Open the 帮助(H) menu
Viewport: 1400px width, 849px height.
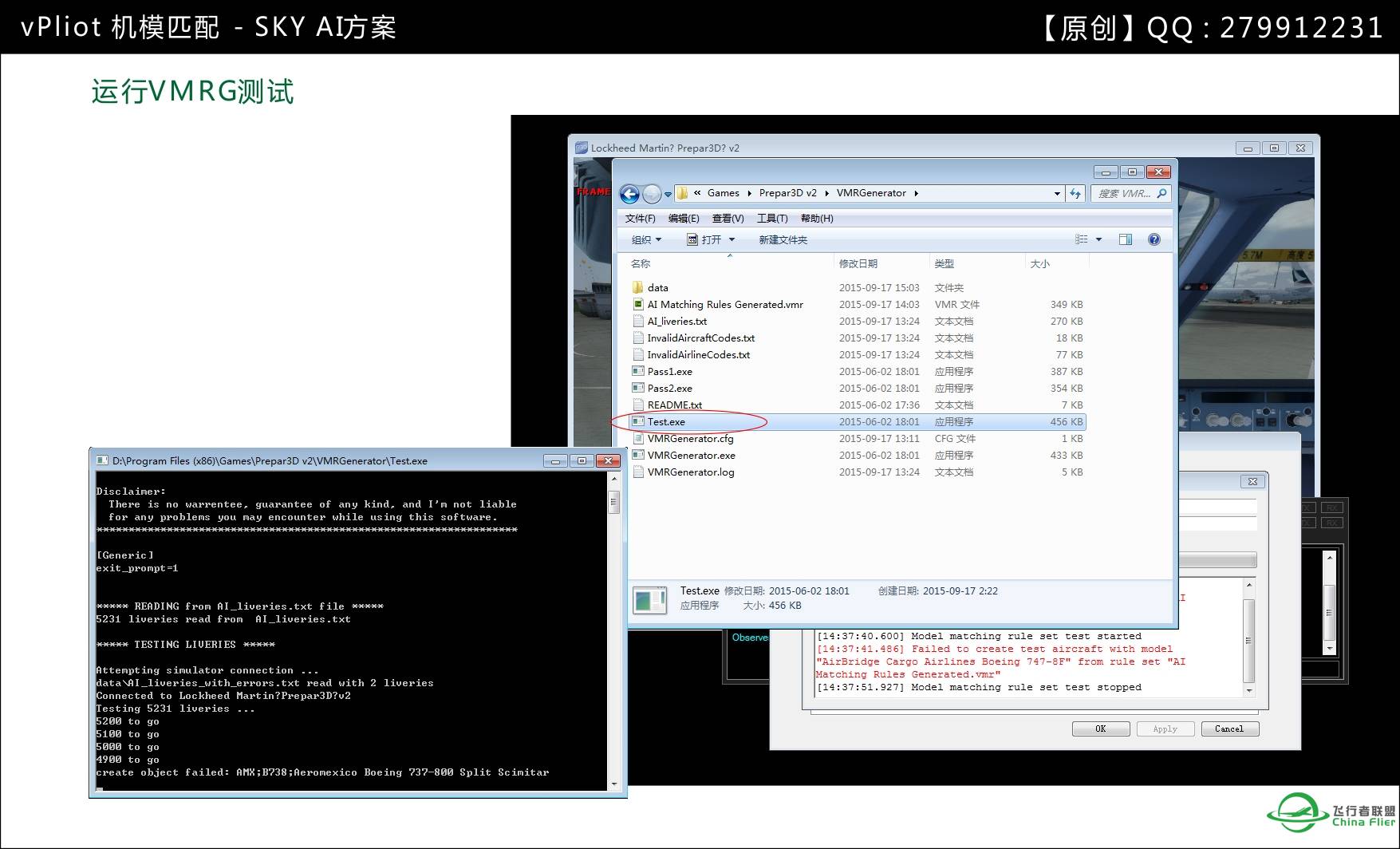click(x=817, y=219)
